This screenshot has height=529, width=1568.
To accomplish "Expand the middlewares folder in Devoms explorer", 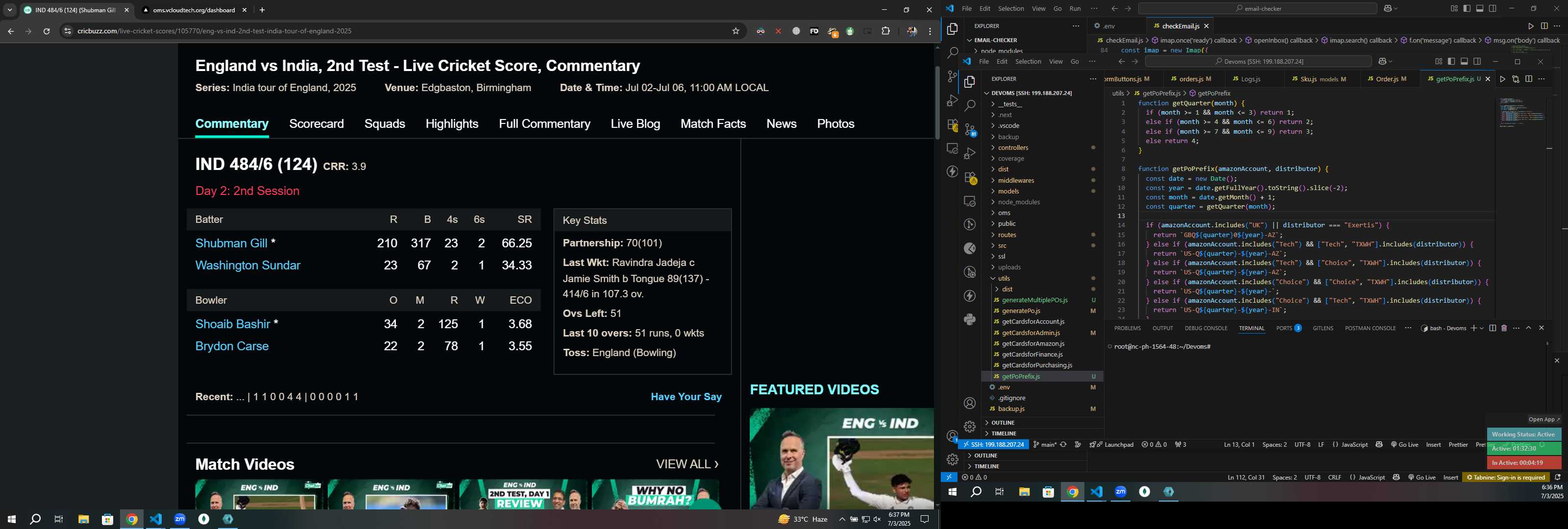I will point(1043,180).
